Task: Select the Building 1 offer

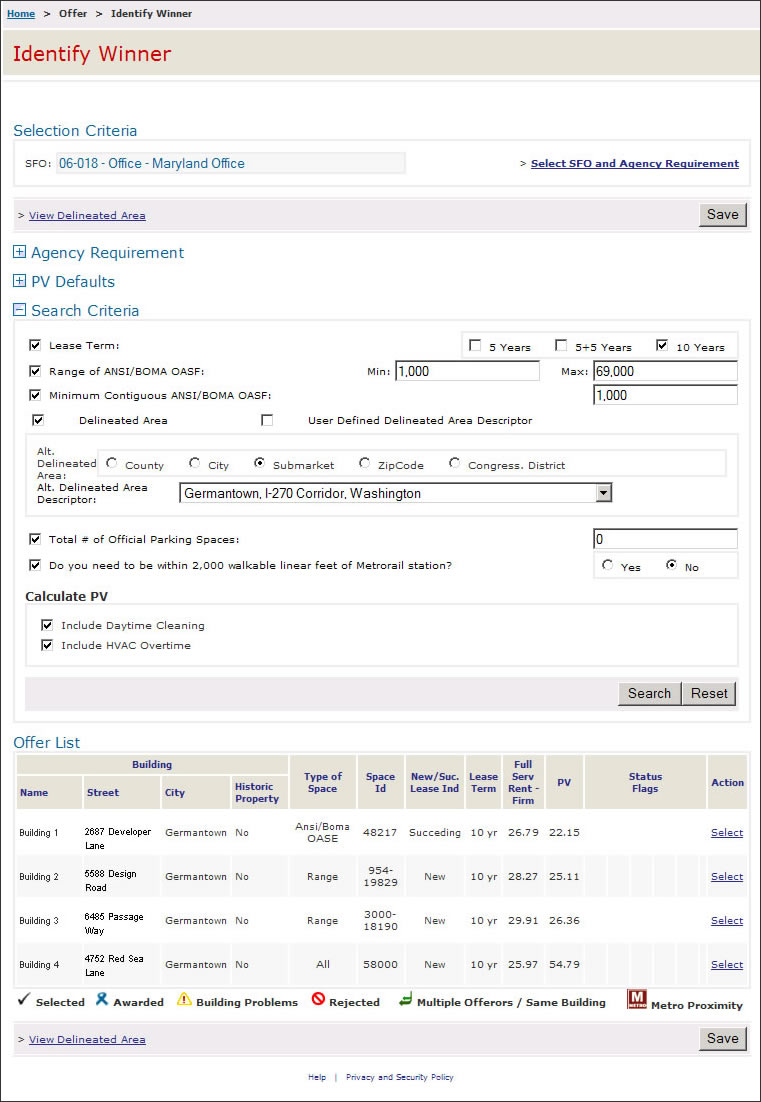Action: (x=727, y=833)
